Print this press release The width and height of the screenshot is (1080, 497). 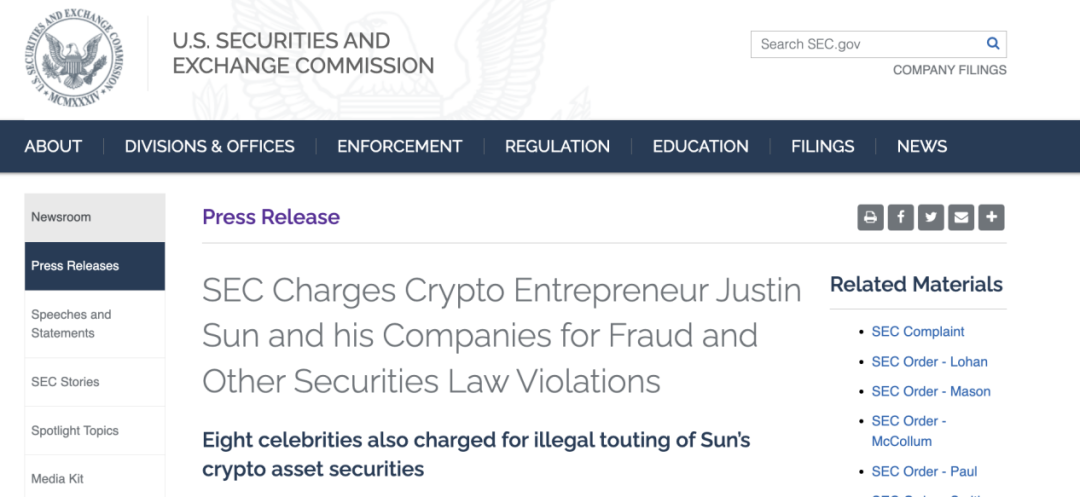870,217
